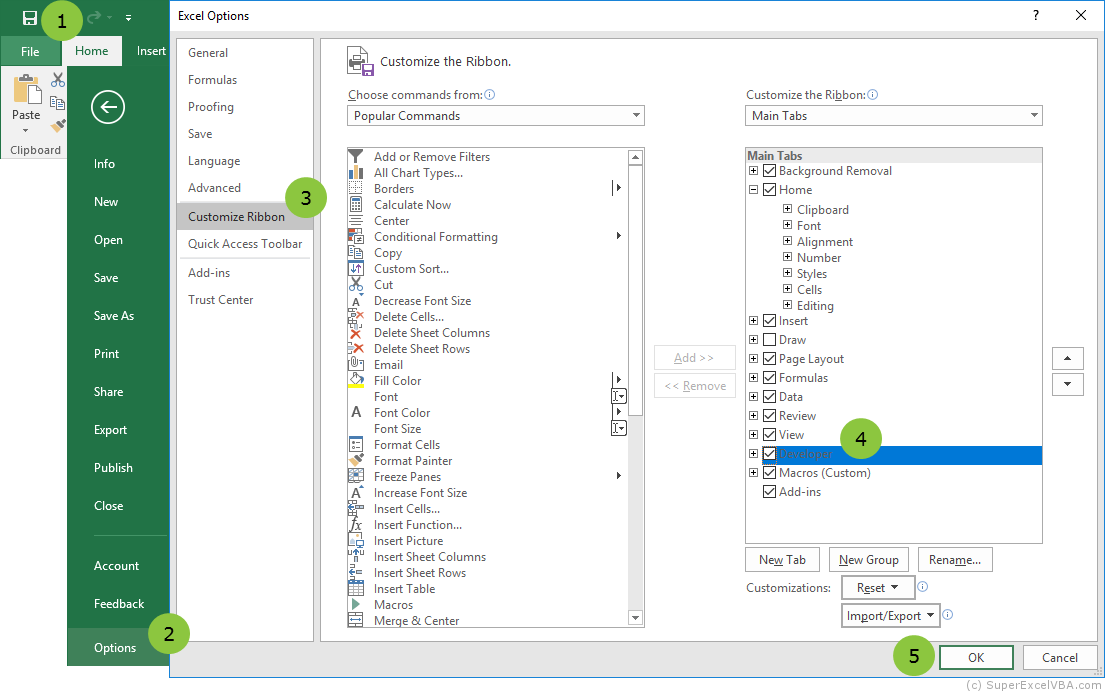Toggle the Page Layout checkbox

[770, 359]
